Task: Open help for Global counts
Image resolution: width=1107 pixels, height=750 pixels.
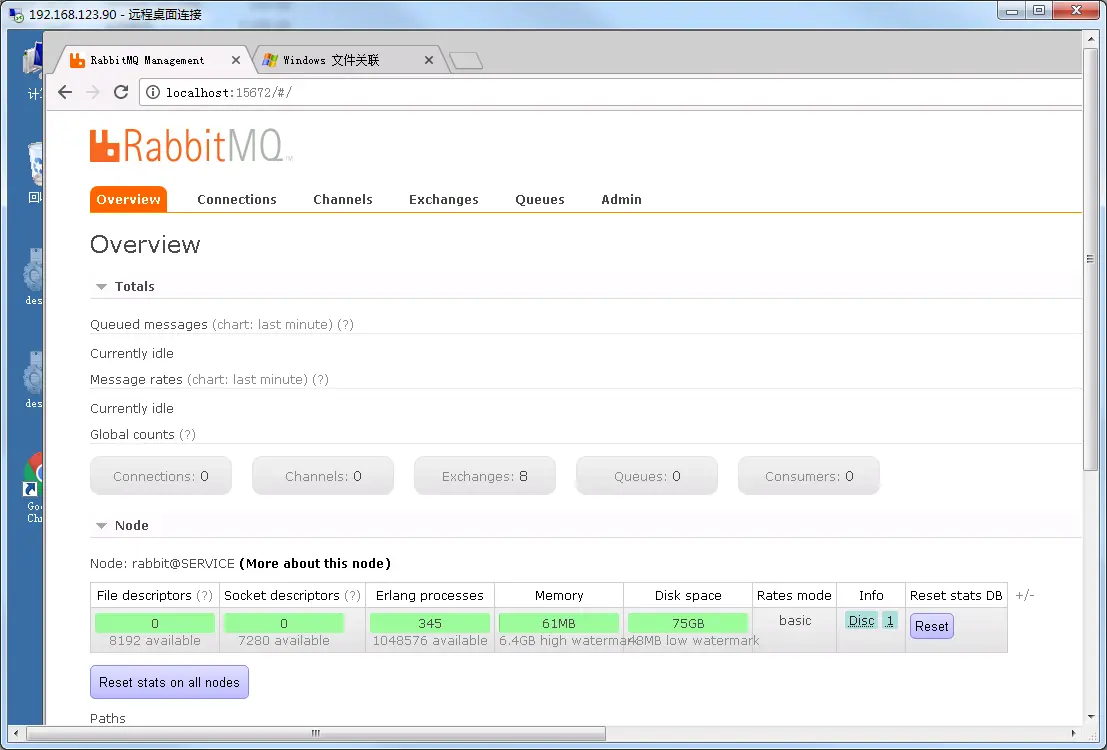Action: tap(187, 434)
